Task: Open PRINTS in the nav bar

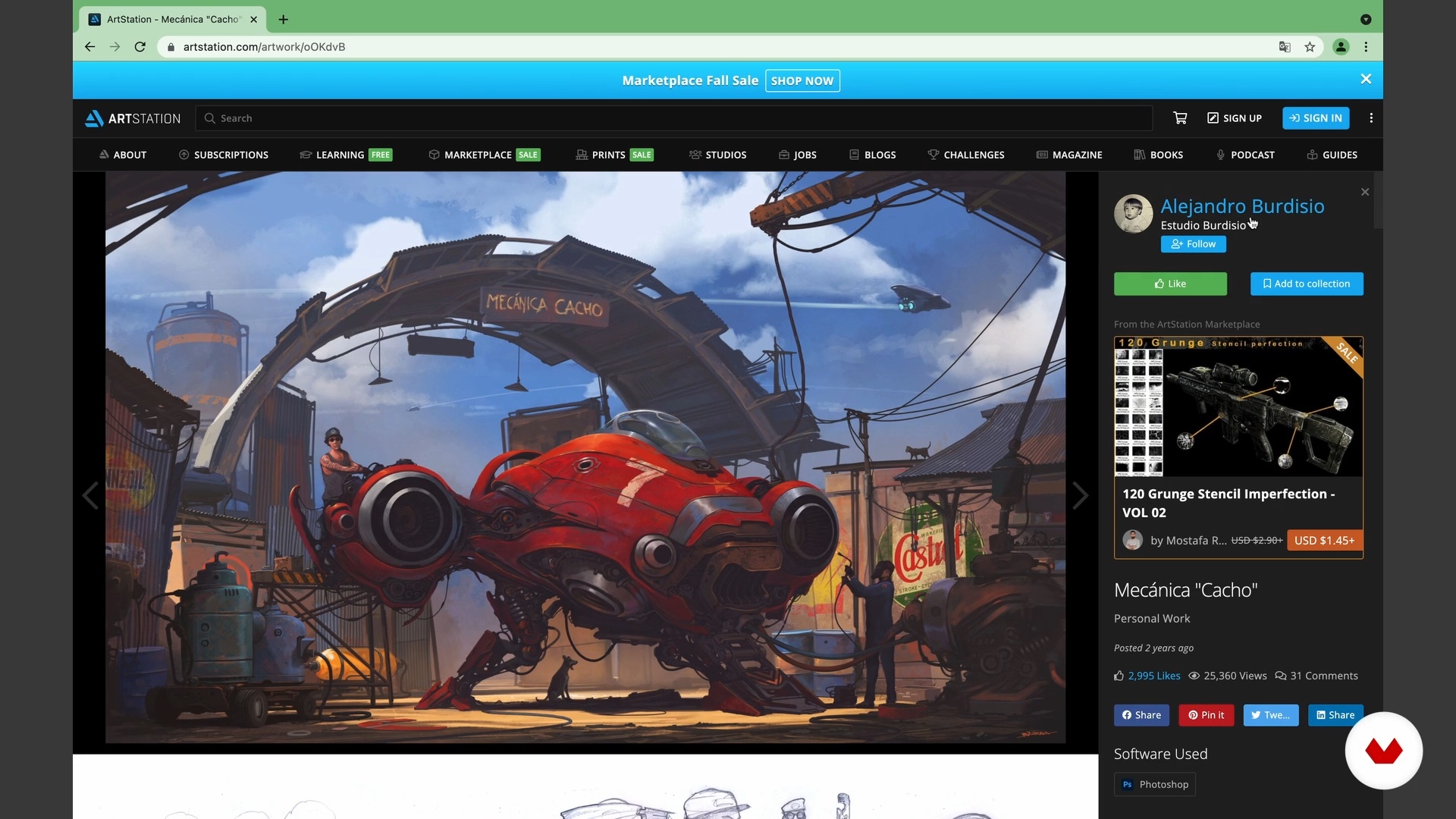Action: tap(614, 155)
